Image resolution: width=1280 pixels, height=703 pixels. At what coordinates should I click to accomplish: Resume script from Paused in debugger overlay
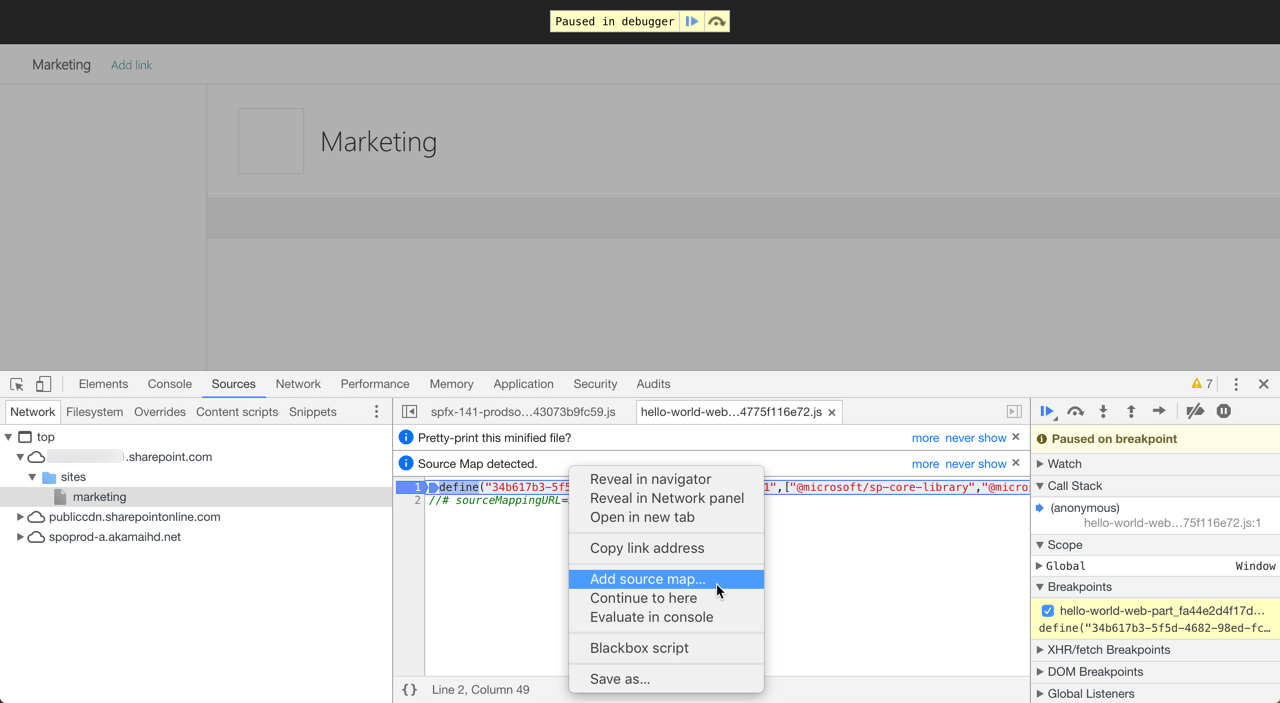click(691, 21)
